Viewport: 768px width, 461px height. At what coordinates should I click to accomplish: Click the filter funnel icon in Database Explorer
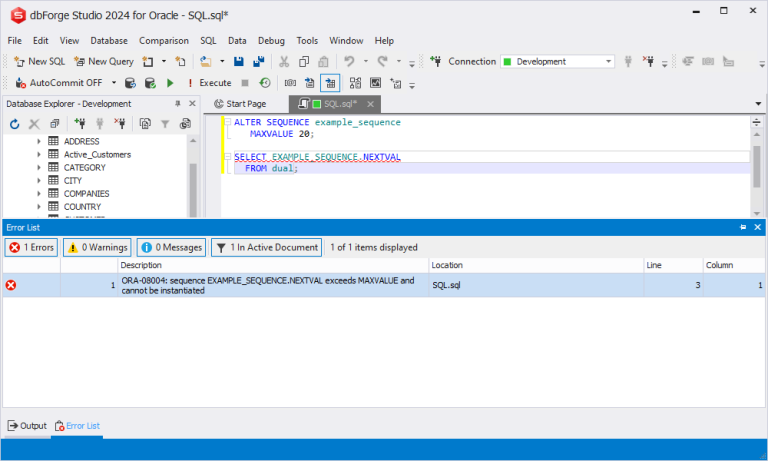tap(165, 124)
